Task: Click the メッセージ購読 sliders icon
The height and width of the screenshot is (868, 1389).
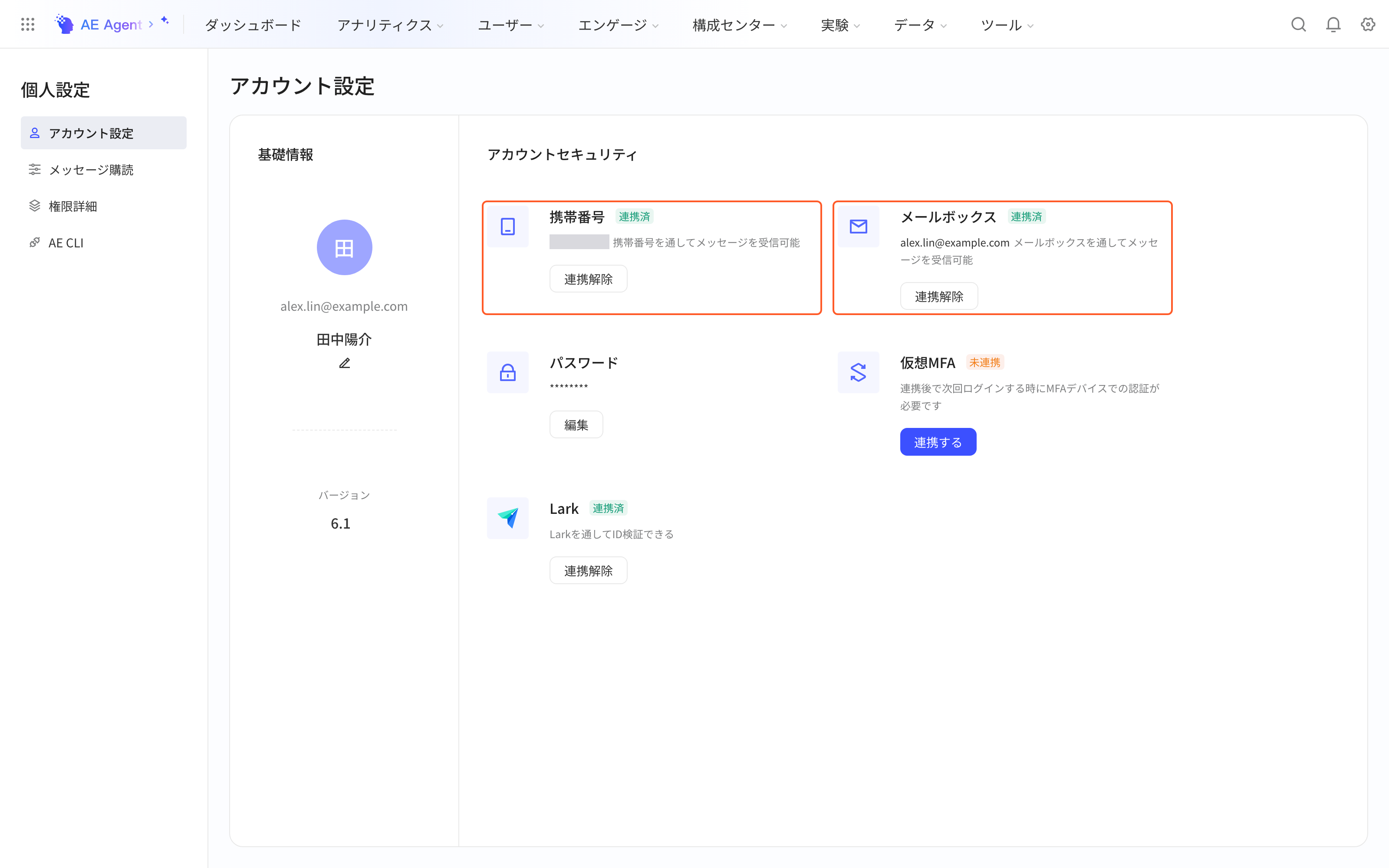Action: (x=34, y=169)
